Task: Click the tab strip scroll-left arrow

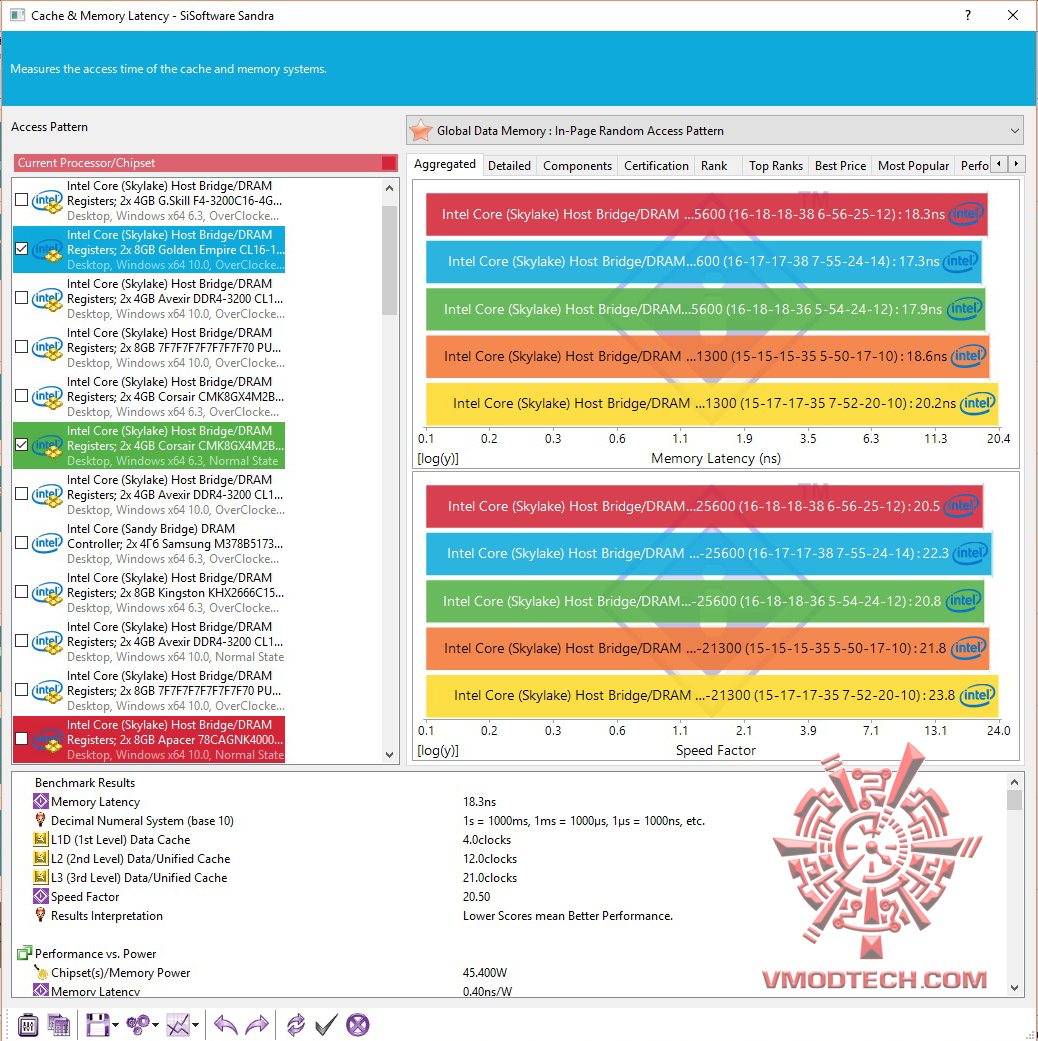Action: [x=999, y=163]
